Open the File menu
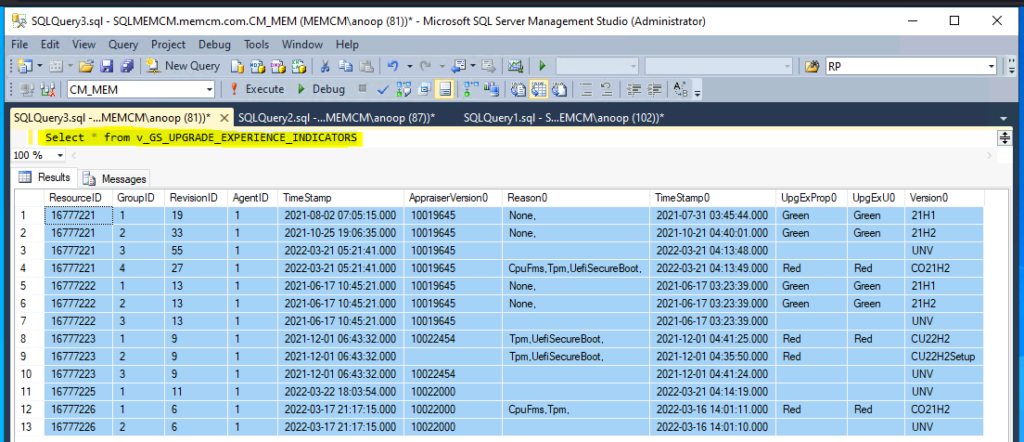 point(20,44)
